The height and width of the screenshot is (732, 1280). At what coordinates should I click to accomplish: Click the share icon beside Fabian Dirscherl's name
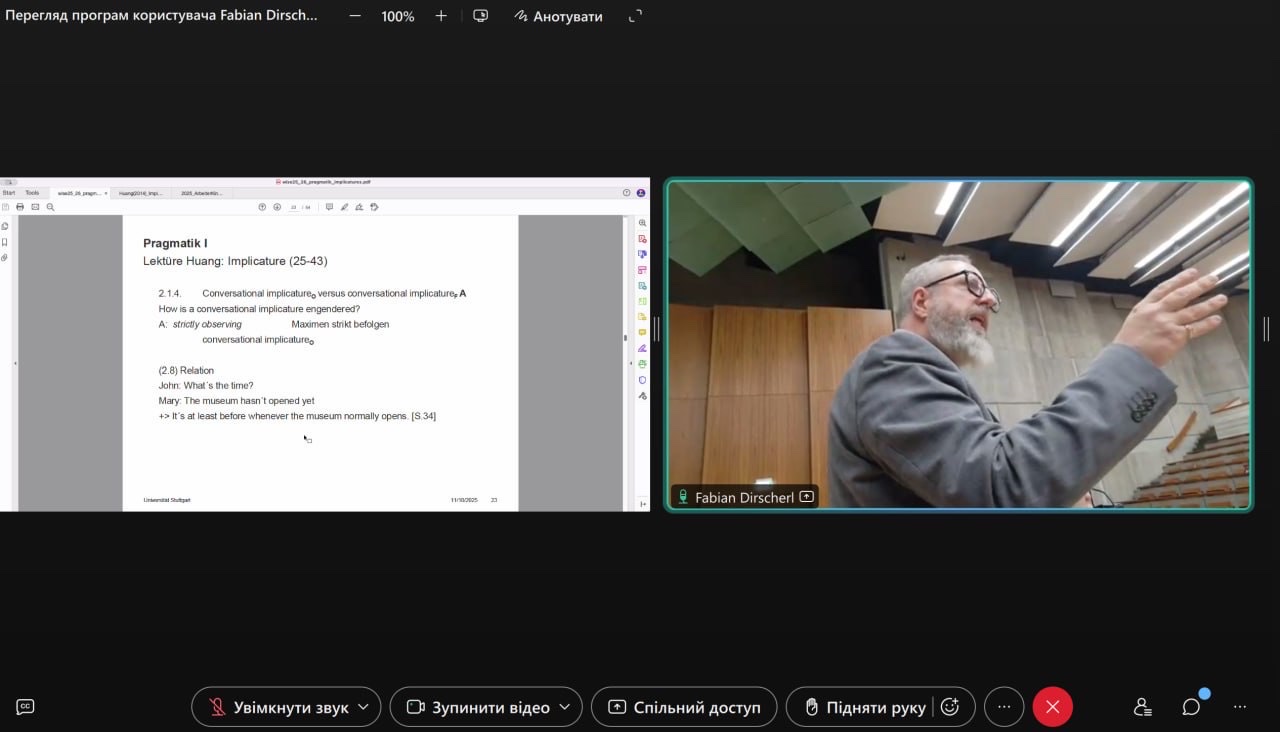click(806, 497)
